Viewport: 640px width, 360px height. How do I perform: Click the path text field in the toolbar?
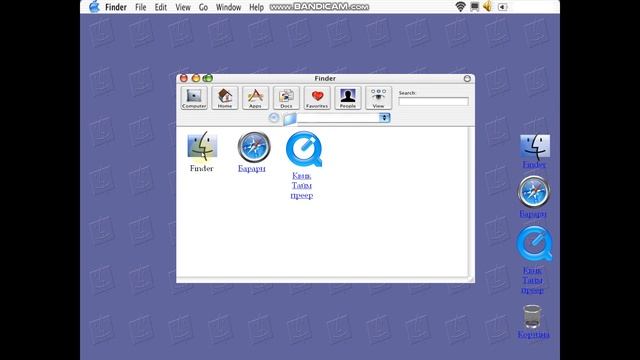[338, 118]
